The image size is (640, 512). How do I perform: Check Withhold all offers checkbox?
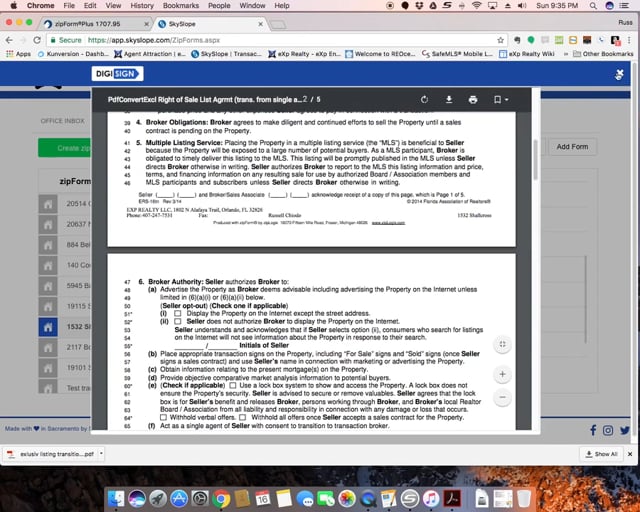[242, 417]
